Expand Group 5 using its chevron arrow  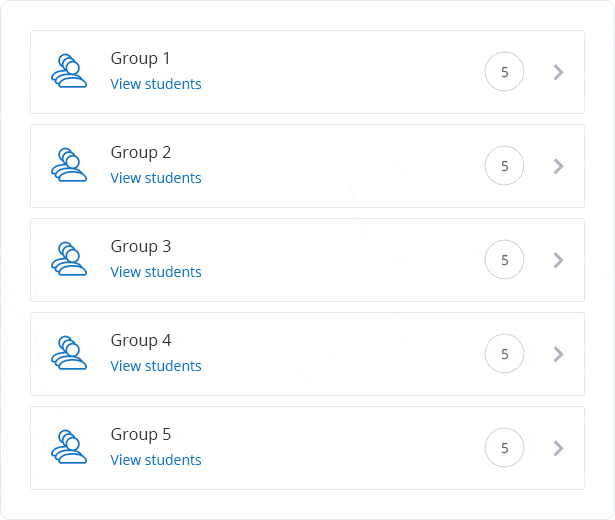coord(559,448)
